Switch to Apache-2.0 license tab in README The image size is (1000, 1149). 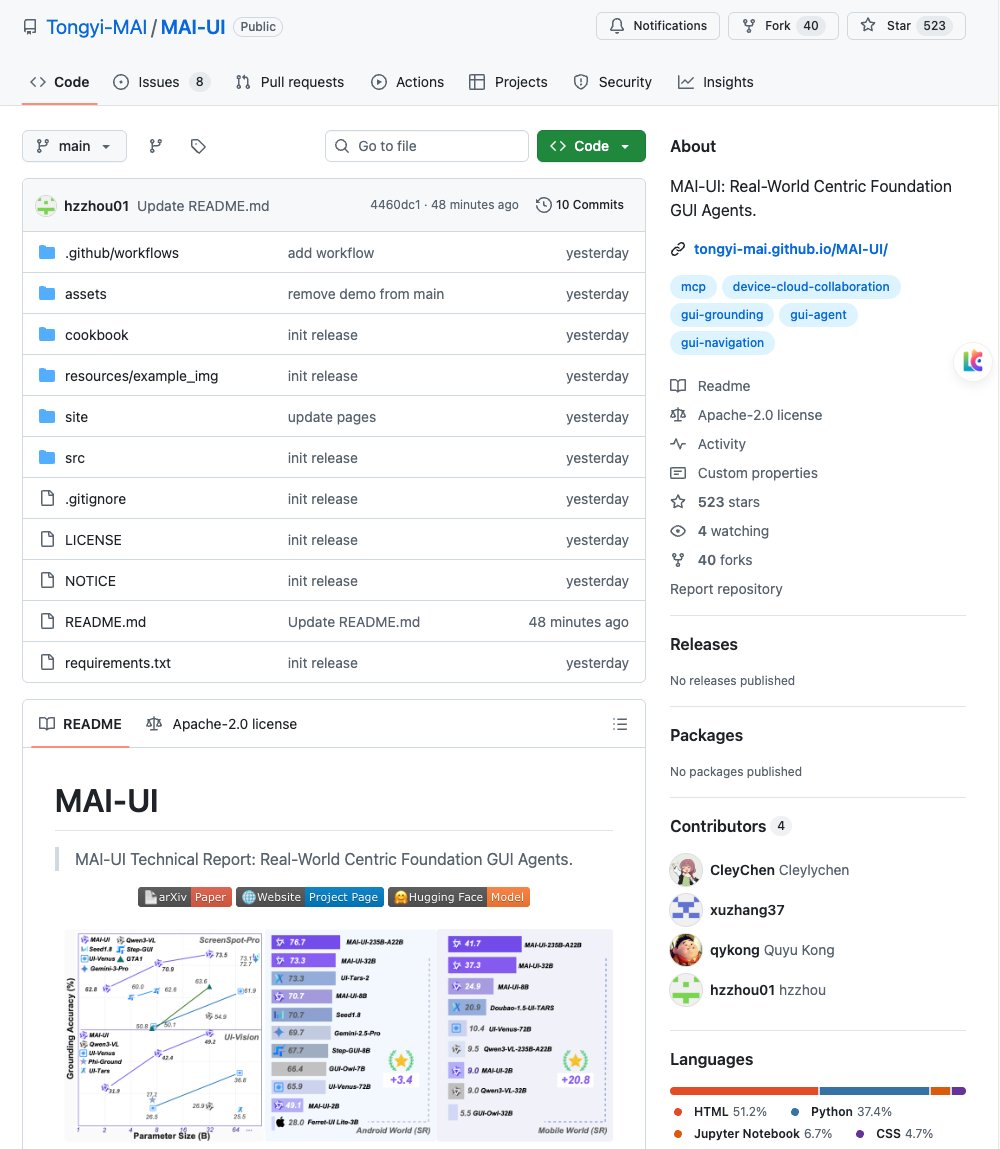click(222, 724)
